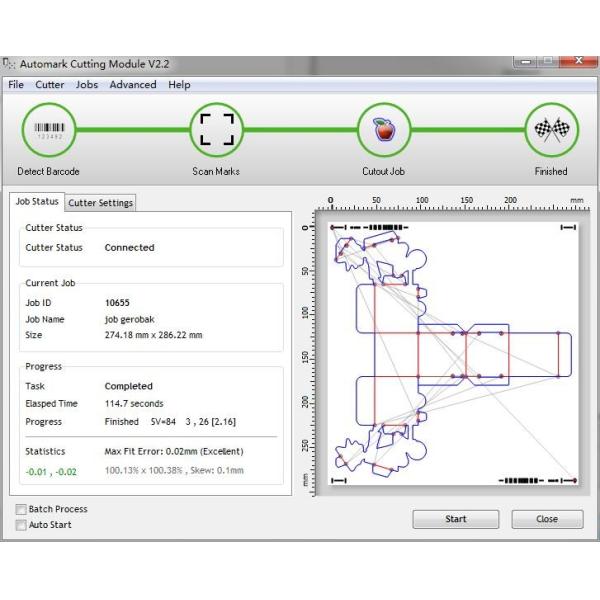Click the Finished checkered flags icon
The height and width of the screenshot is (600, 600).
click(551, 130)
